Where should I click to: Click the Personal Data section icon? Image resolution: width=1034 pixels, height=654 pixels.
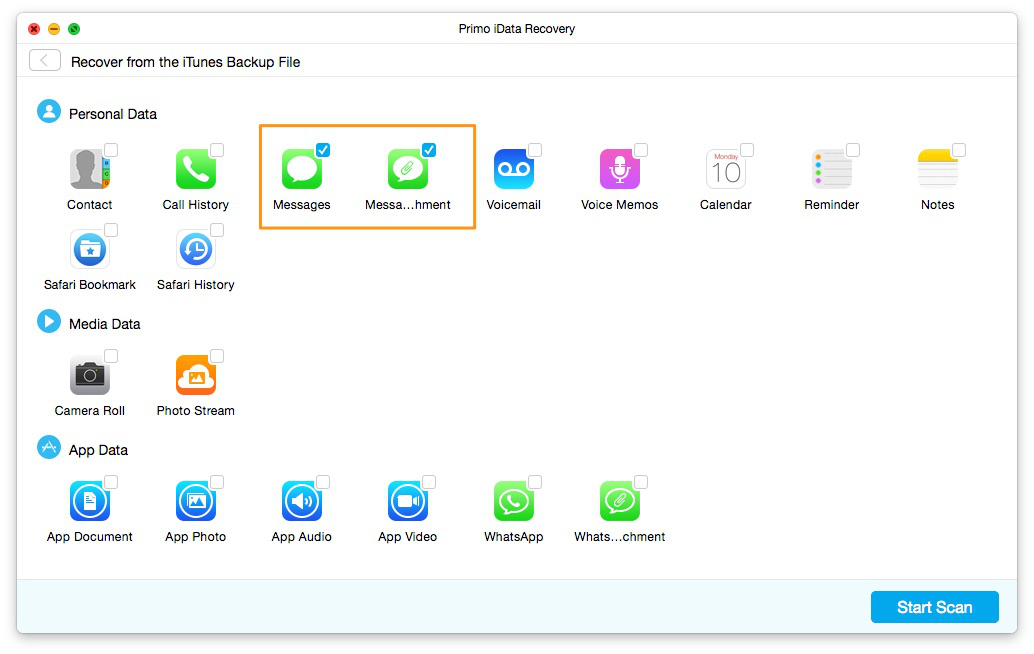(x=49, y=111)
